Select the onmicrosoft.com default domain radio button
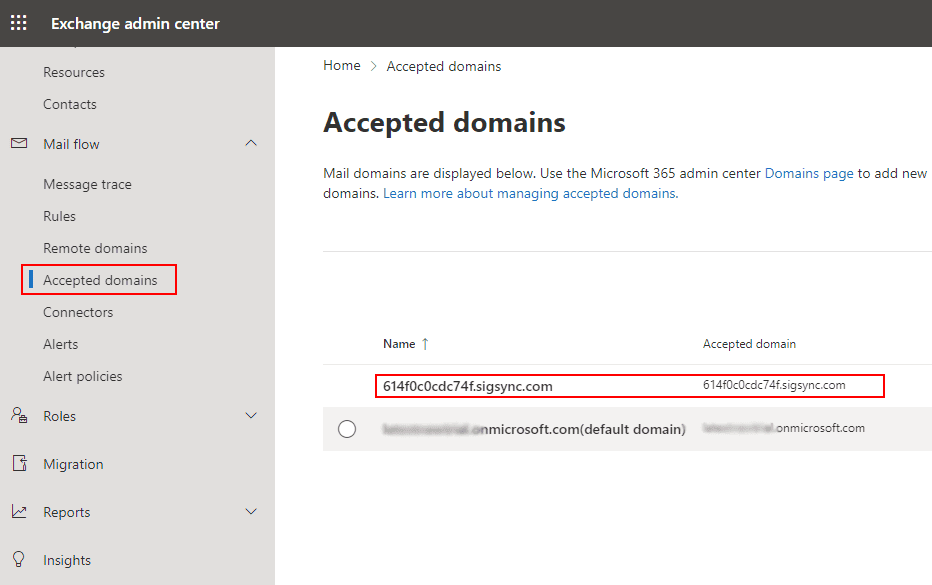 point(347,429)
